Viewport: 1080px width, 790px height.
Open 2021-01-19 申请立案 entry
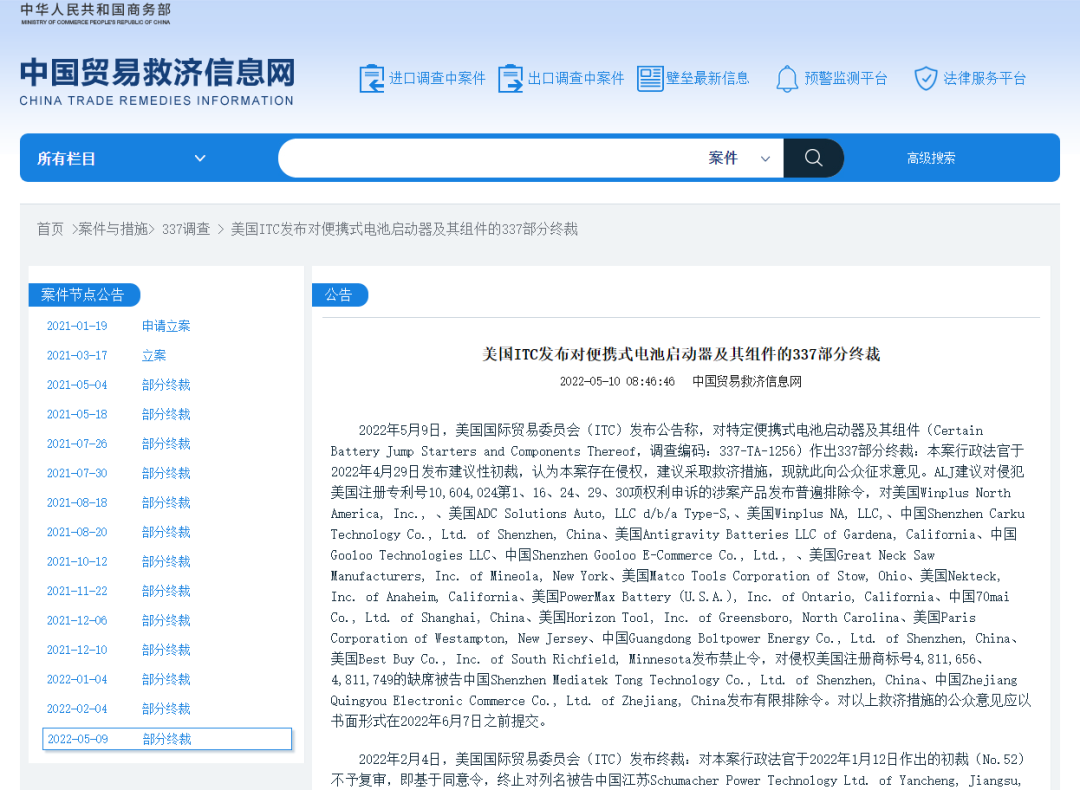(118, 326)
